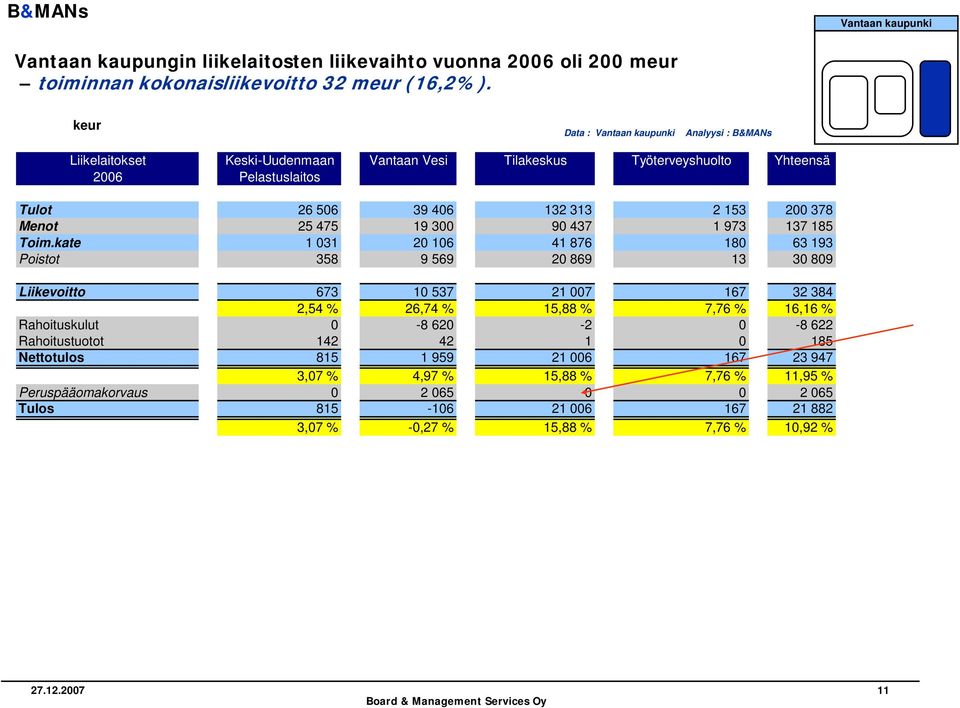Select the Nettotulos value '1 959'
Screen dimensions: 960x708
[x=437, y=358]
